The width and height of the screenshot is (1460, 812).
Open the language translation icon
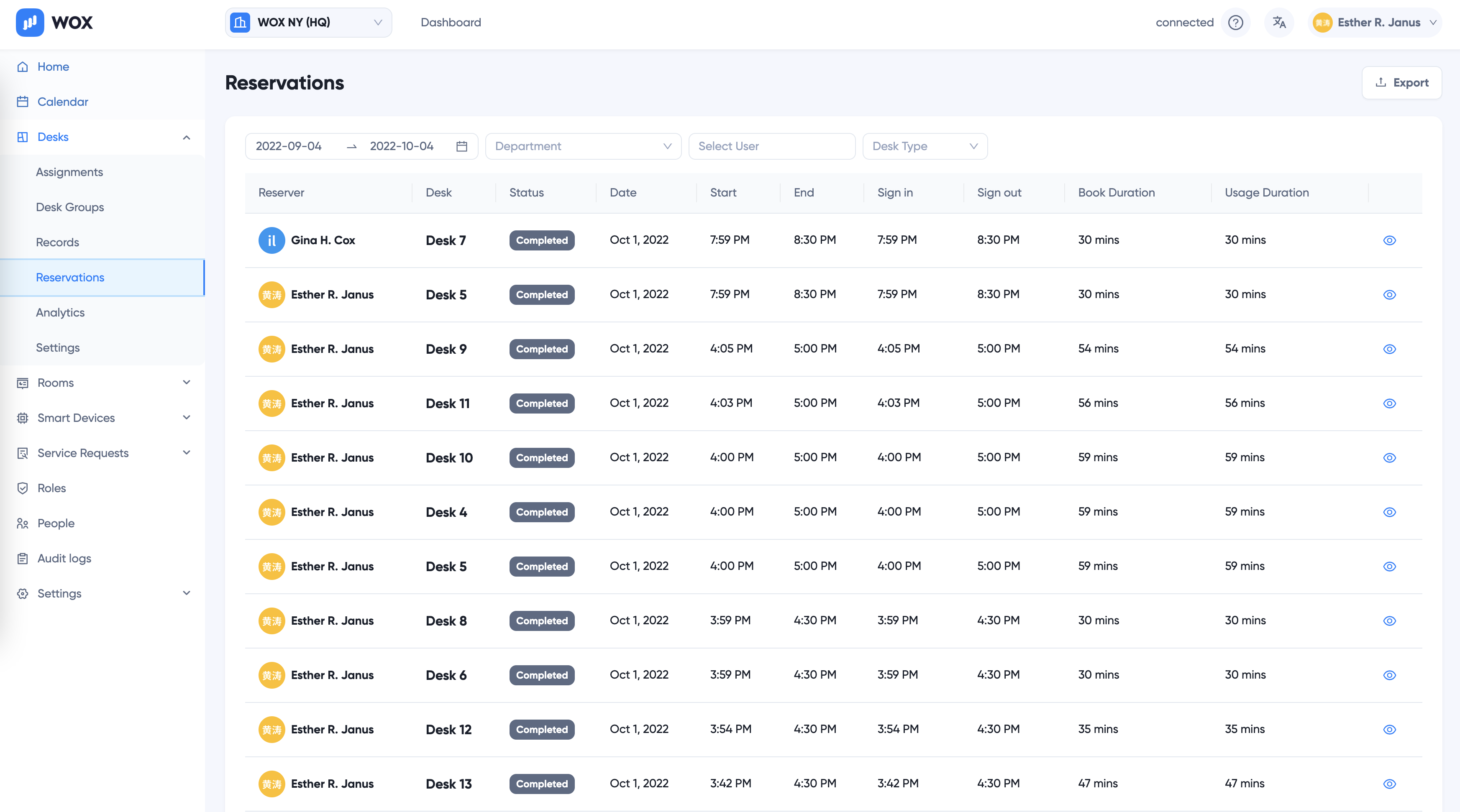1279,22
